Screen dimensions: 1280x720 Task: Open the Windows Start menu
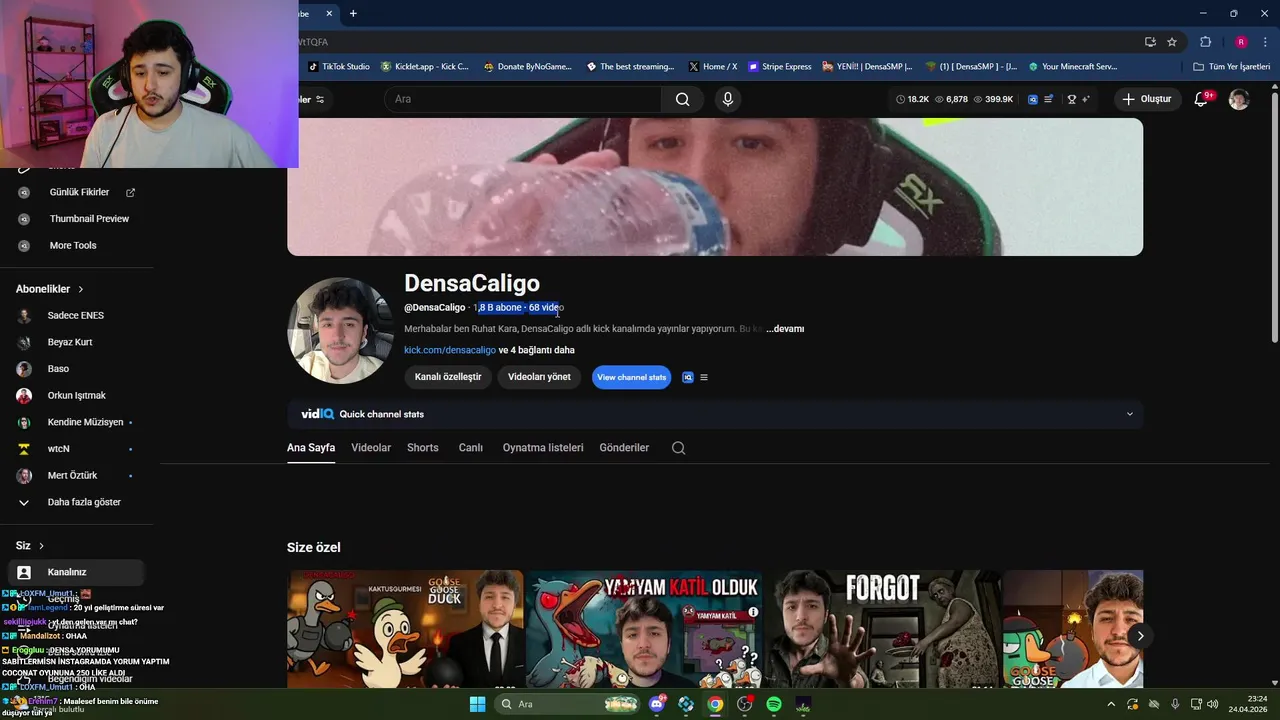point(477,704)
